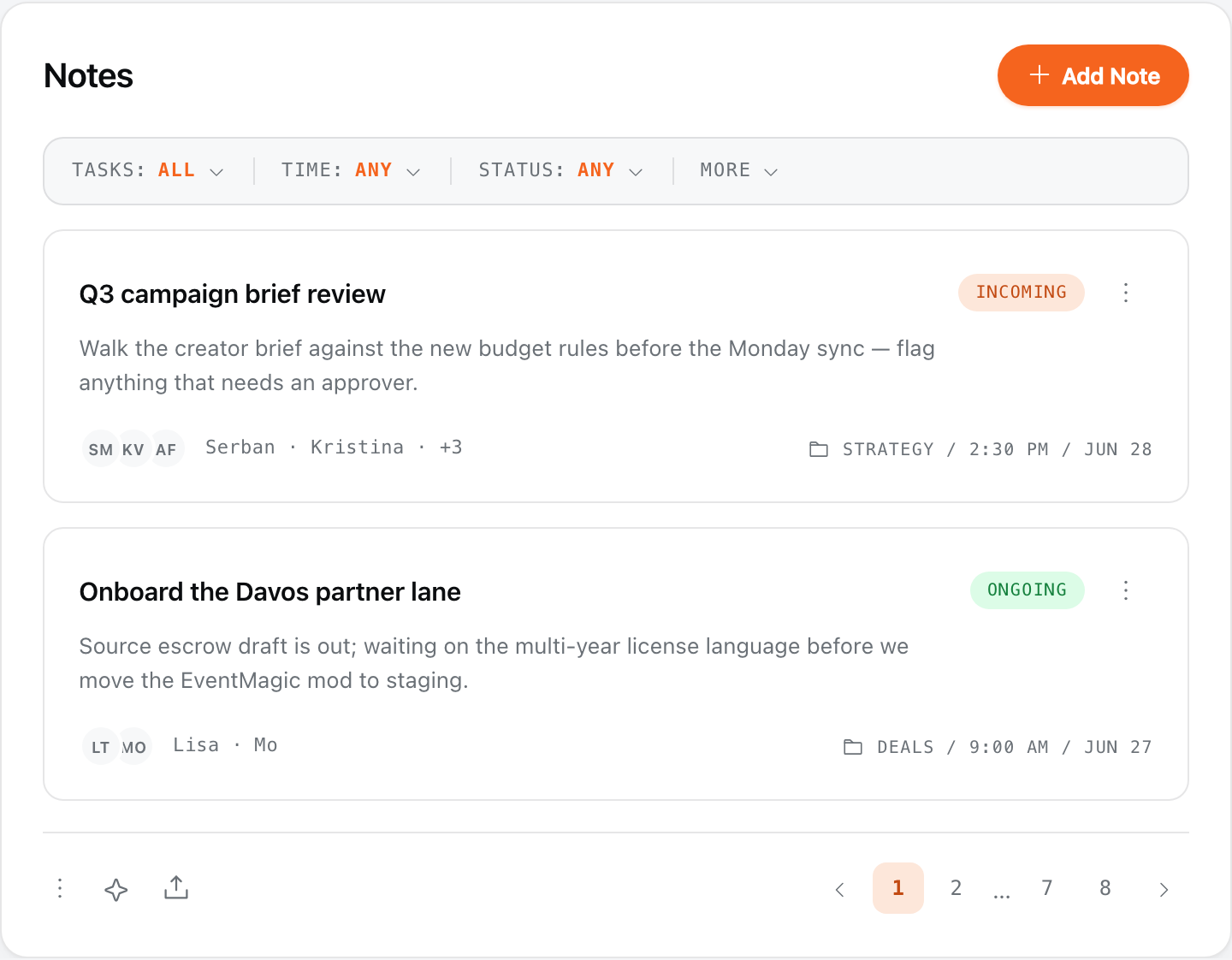Go to previous page arrow
This screenshot has height=960, width=1232.
(839, 889)
